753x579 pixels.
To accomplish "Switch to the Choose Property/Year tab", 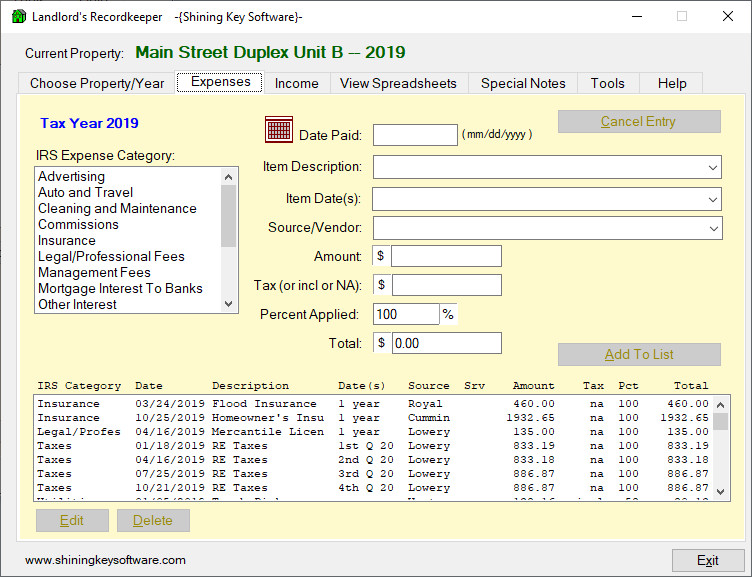I will click(97, 83).
